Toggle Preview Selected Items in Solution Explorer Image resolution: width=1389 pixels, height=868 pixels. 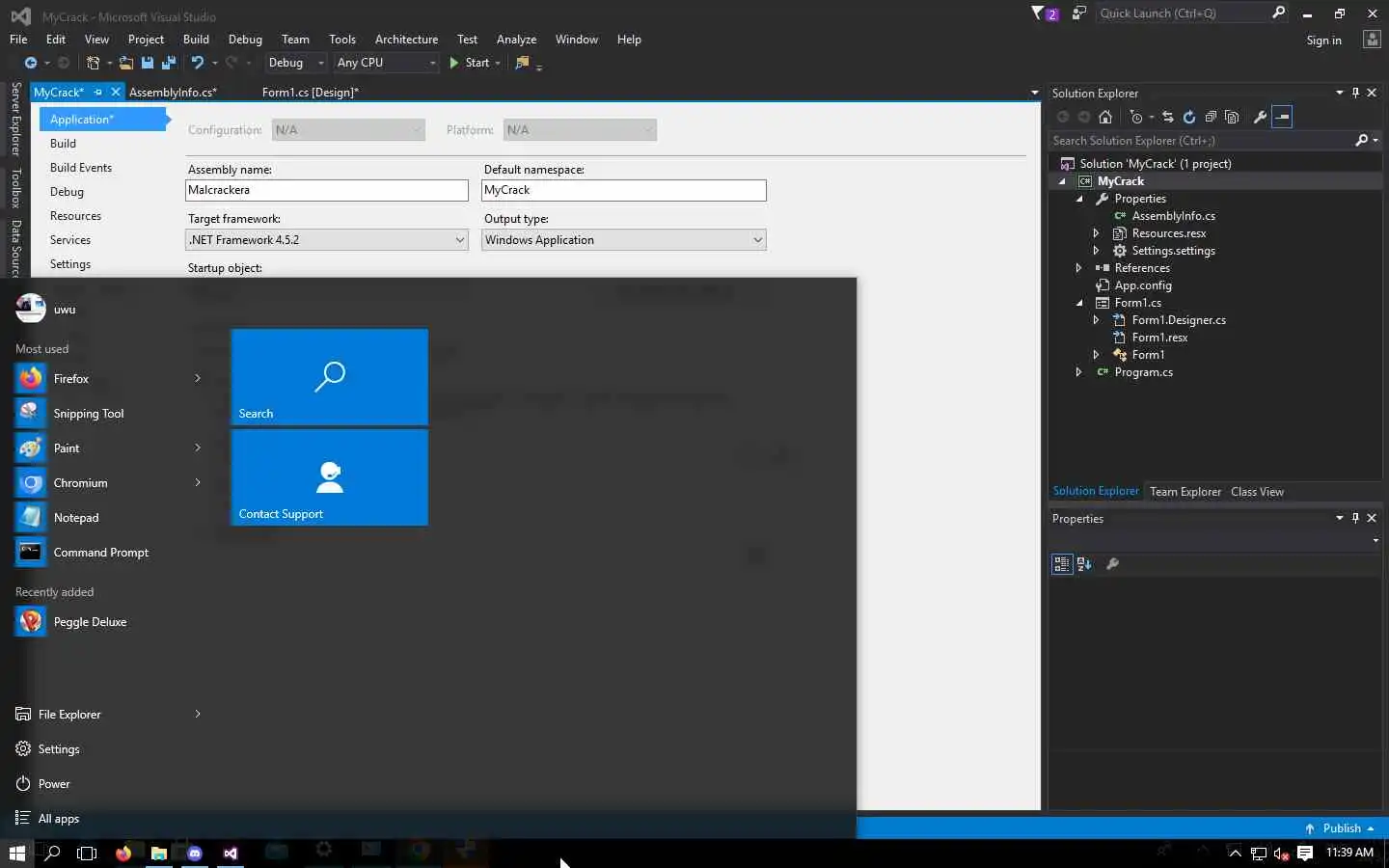pos(1282,117)
